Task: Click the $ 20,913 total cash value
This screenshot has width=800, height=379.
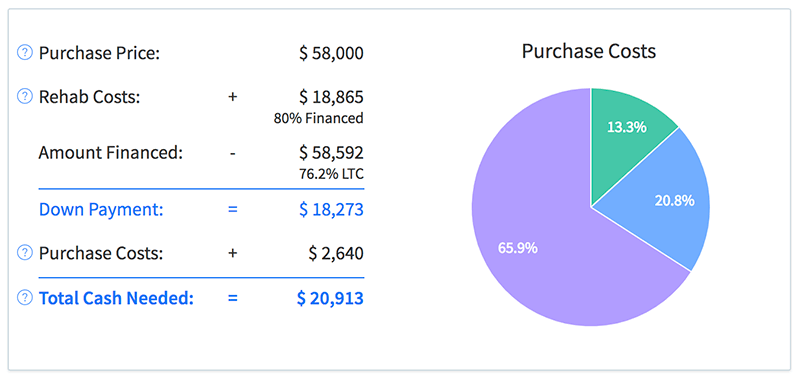Action: coord(330,298)
